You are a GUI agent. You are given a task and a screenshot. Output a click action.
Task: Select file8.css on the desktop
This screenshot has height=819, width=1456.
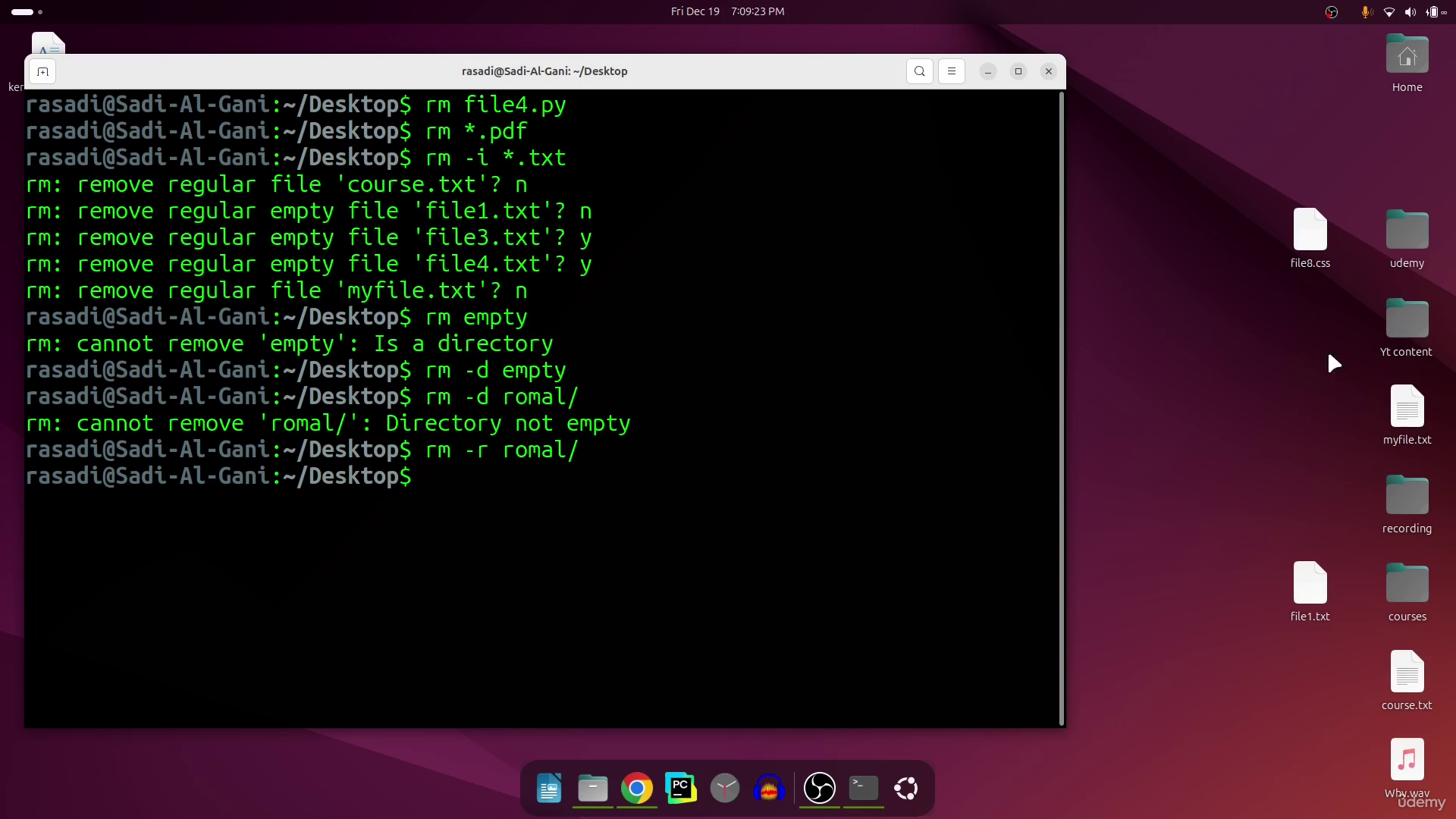[x=1310, y=238]
